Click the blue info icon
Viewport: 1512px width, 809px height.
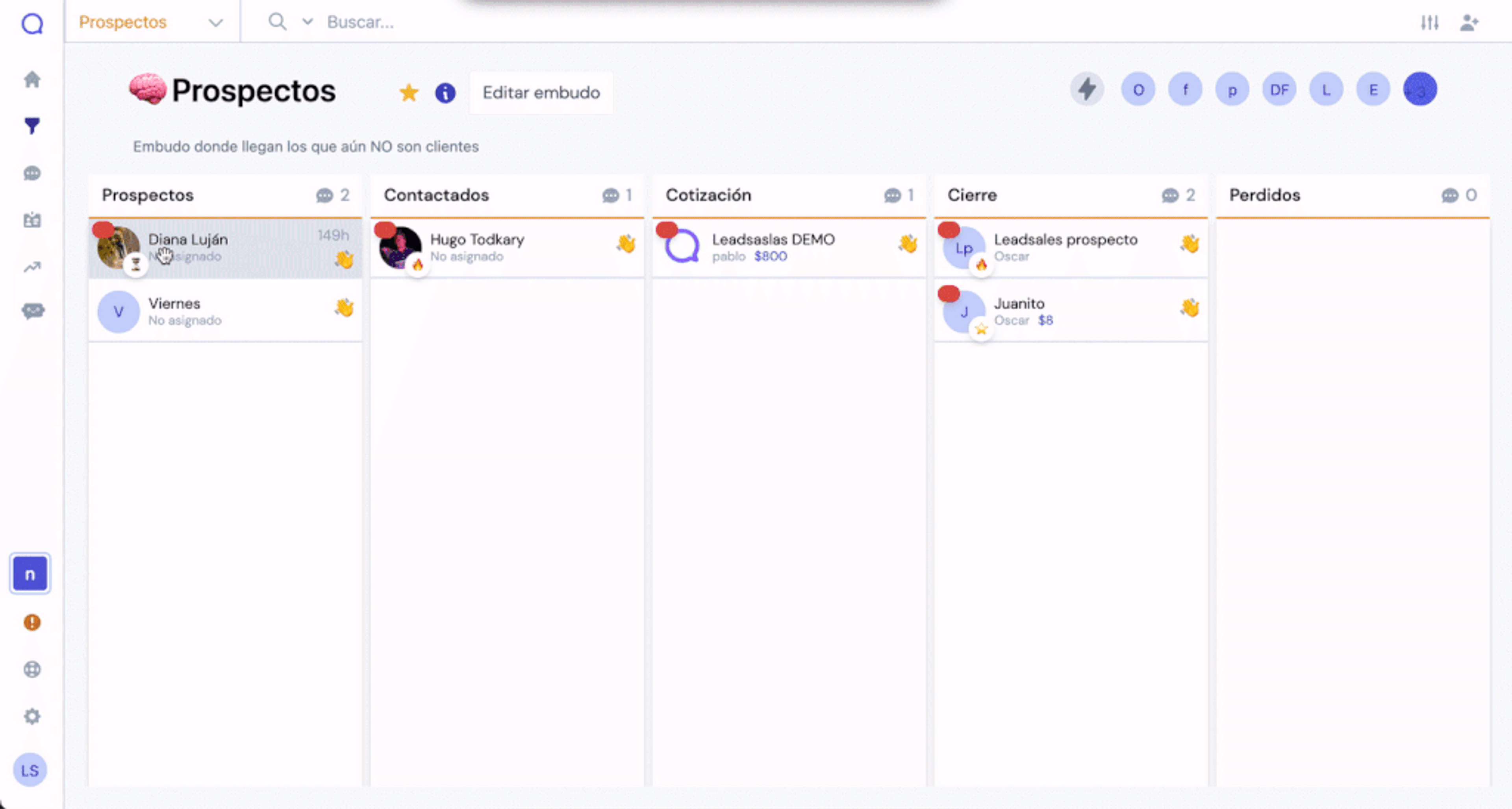click(445, 93)
